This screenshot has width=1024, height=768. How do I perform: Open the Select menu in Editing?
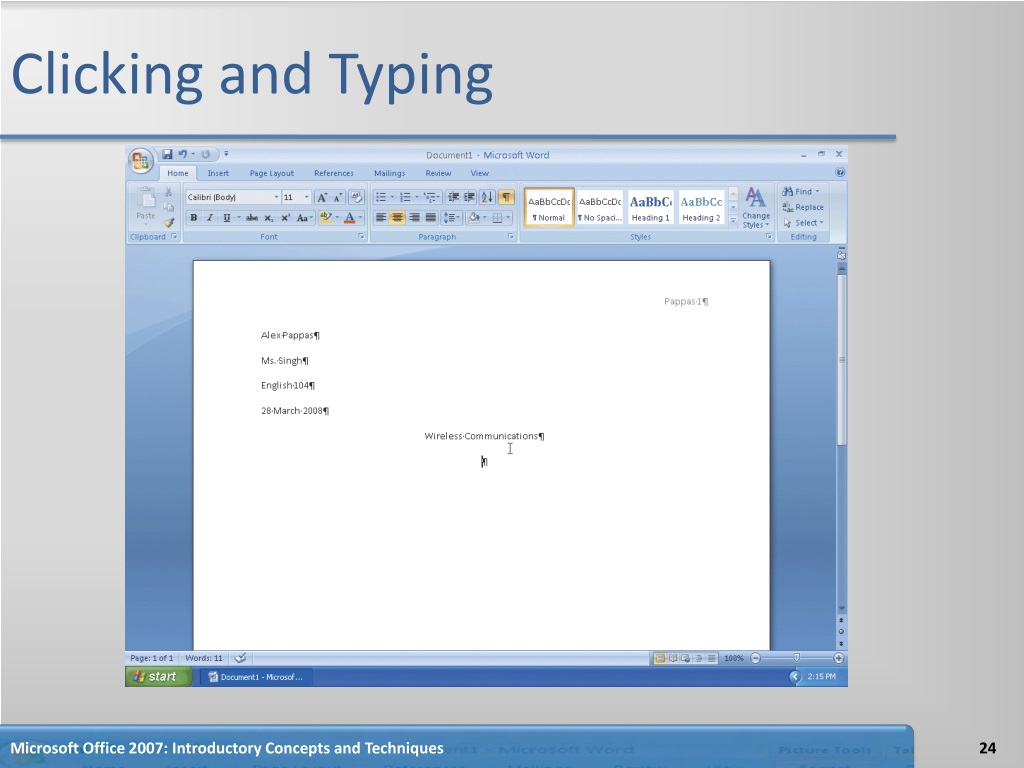803,223
